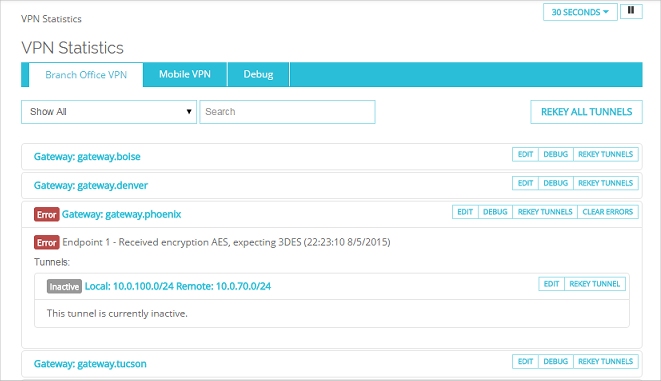This screenshot has width=661, height=381.
Task: Debug the gateway.tucson gateway
Action: click(556, 361)
